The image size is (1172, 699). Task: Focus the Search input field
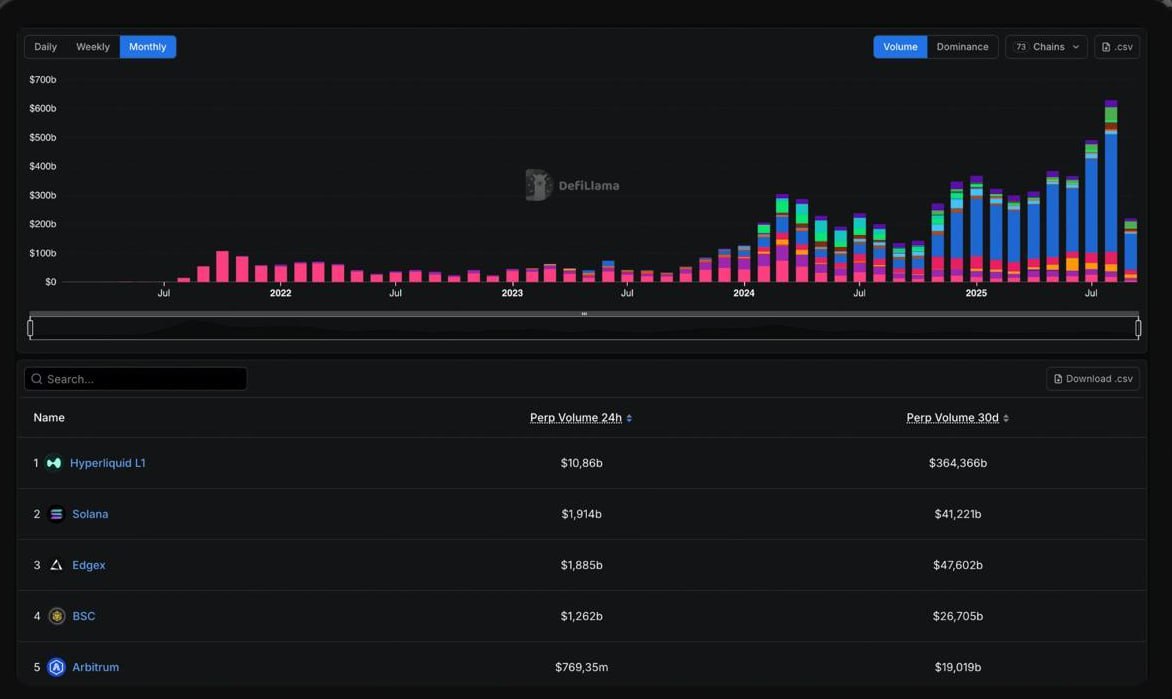click(135, 379)
